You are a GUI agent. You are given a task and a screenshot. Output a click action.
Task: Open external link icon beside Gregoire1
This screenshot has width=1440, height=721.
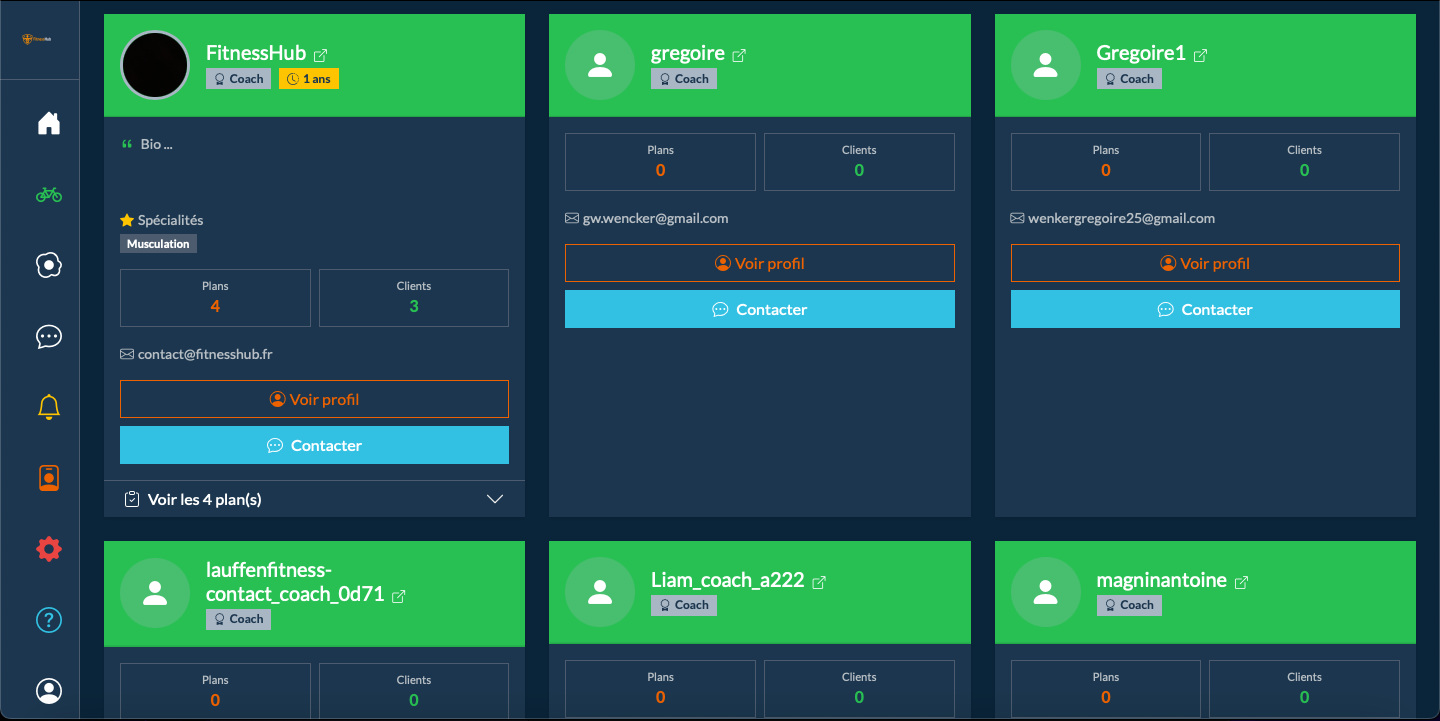(x=1200, y=55)
